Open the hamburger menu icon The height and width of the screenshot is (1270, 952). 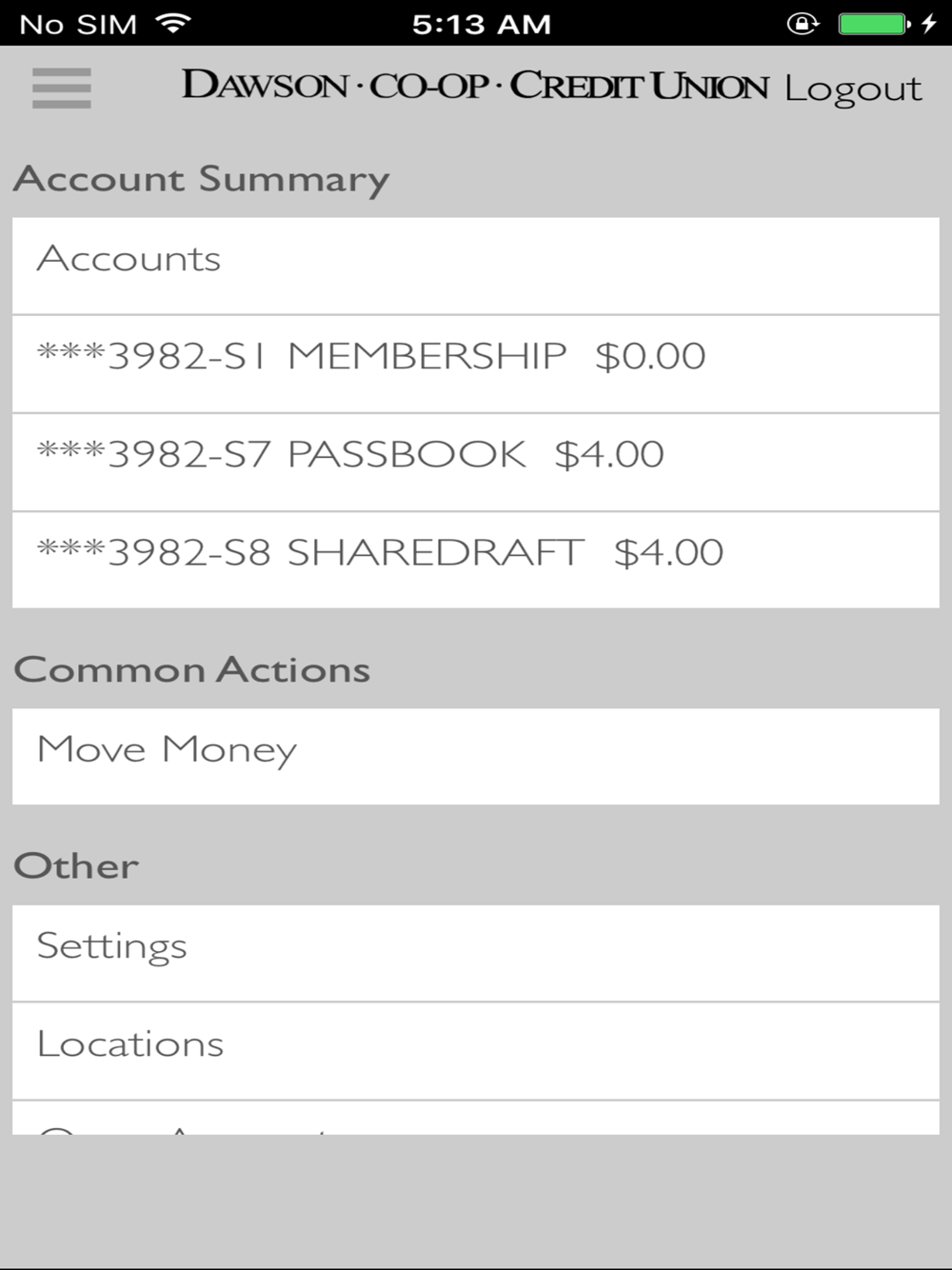click(62, 89)
